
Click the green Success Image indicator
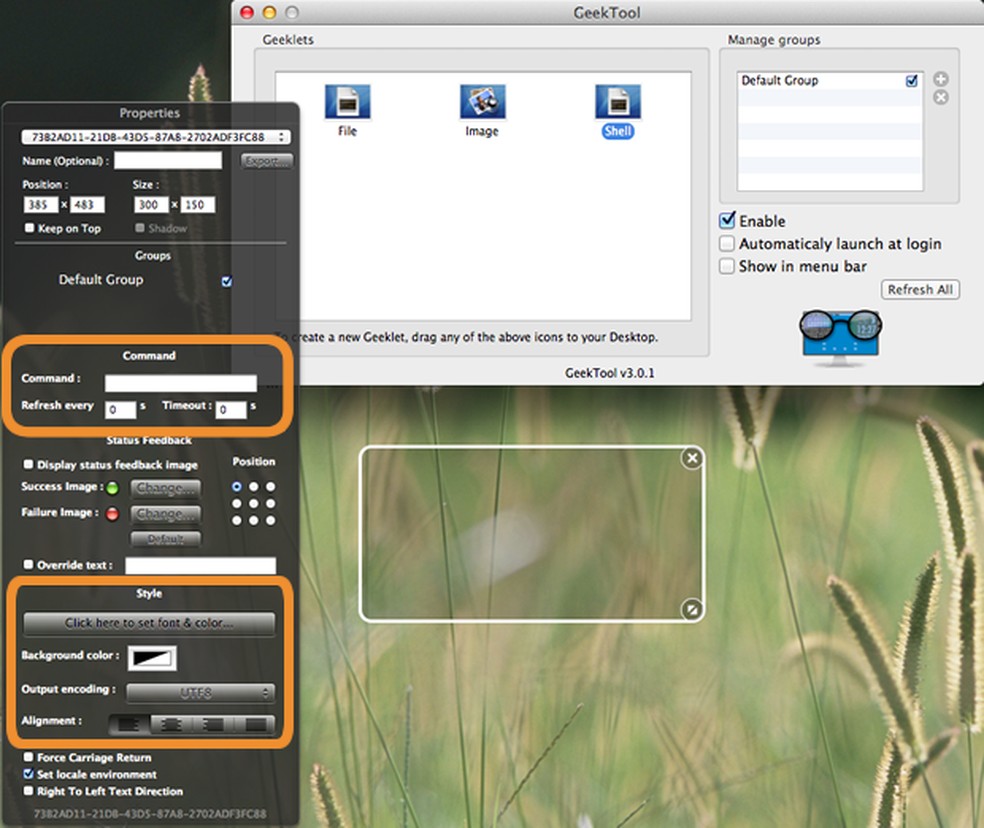point(112,488)
